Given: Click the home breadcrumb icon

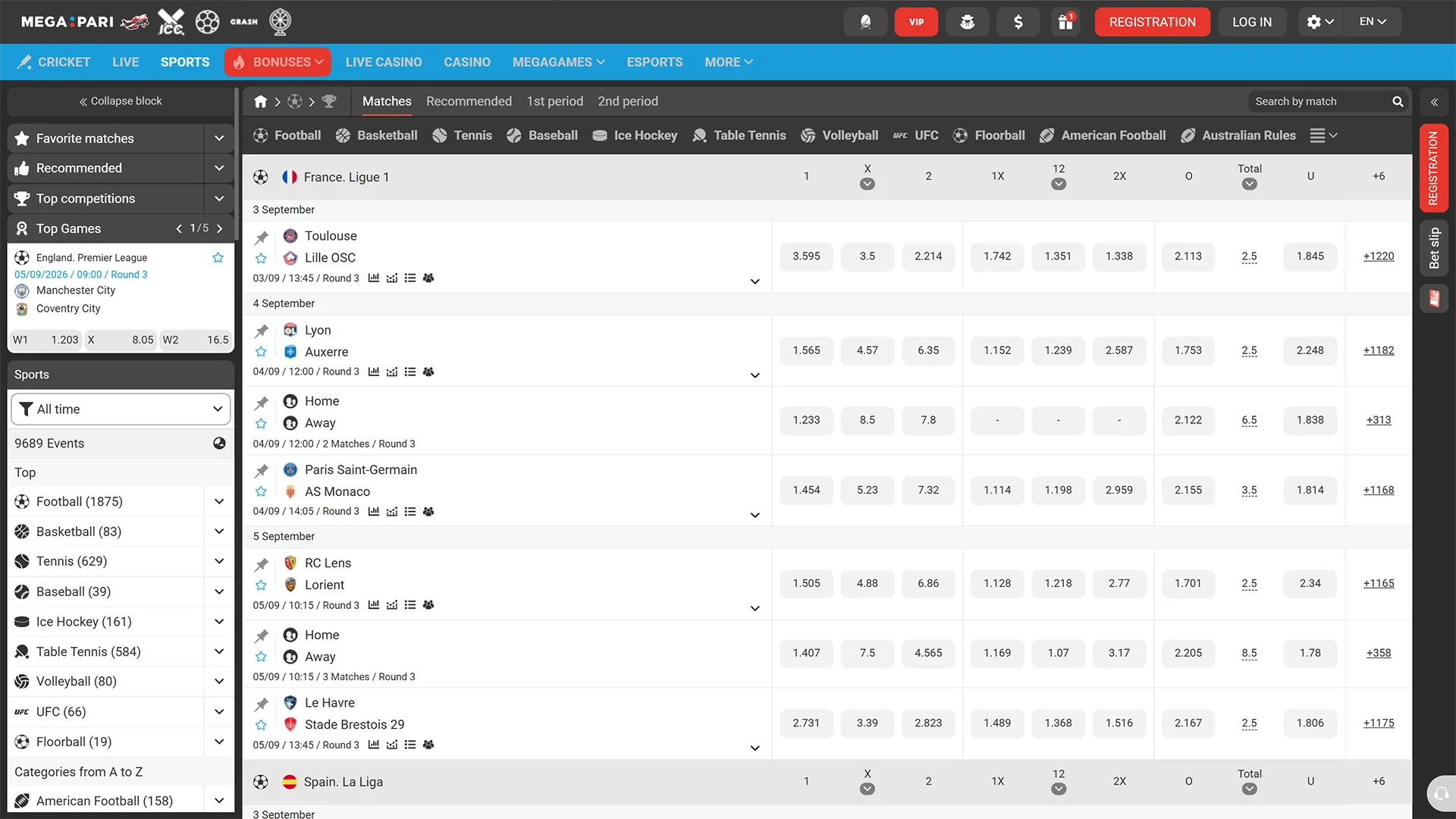Looking at the screenshot, I should coord(260,101).
